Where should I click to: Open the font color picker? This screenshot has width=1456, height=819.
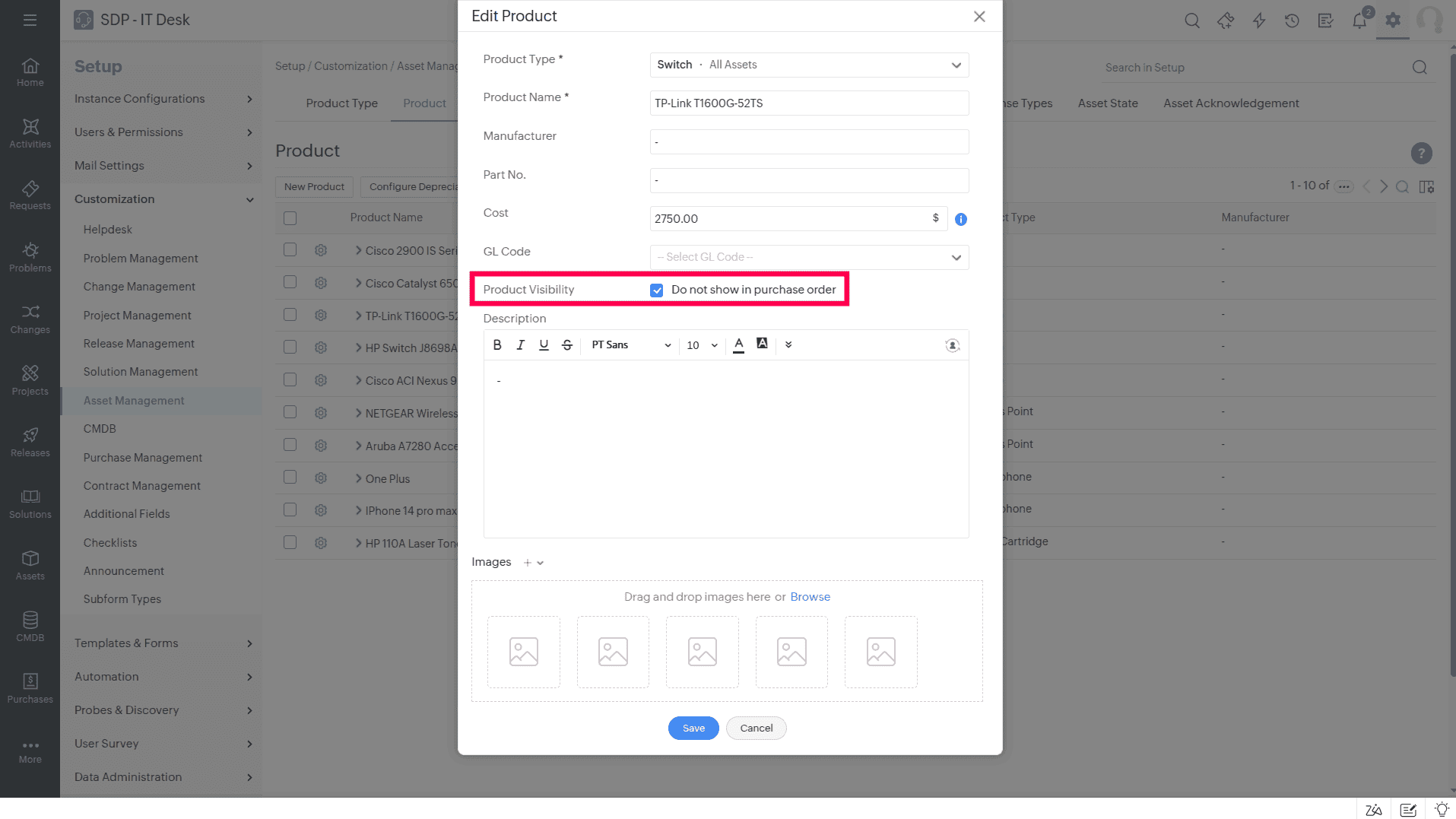coord(738,344)
